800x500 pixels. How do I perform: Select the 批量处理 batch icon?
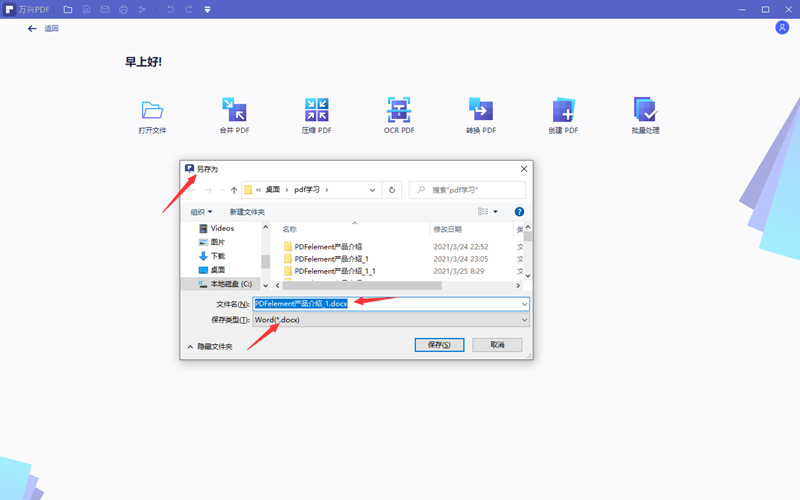tap(645, 110)
